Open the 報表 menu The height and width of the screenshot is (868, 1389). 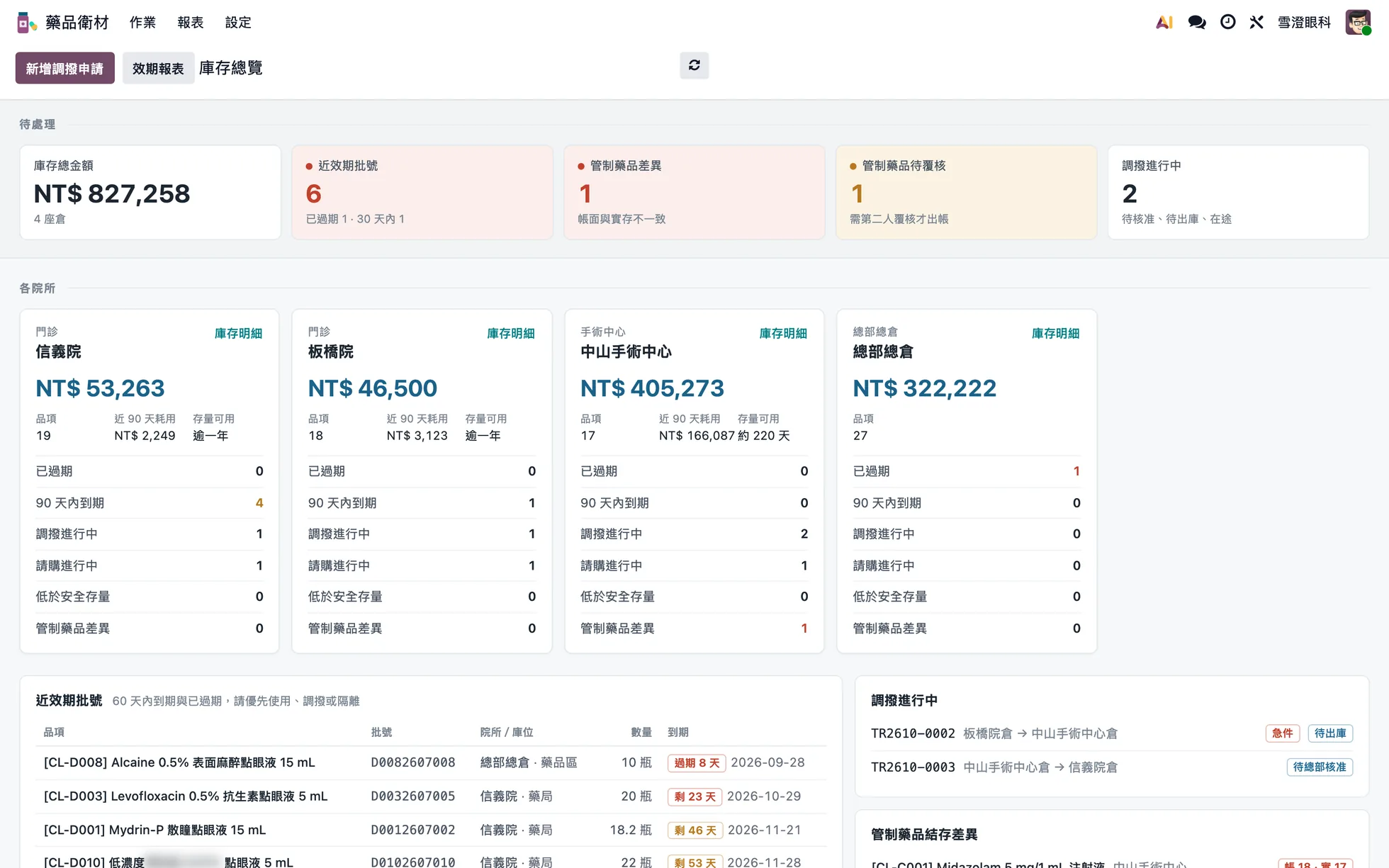(191, 23)
